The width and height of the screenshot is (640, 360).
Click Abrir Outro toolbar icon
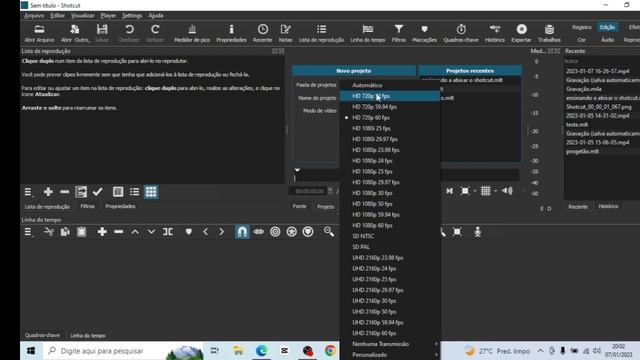(75, 33)
